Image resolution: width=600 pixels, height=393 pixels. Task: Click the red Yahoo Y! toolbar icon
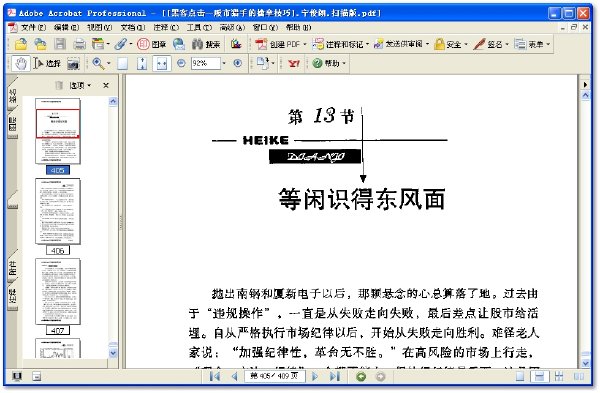coord(294,64)
